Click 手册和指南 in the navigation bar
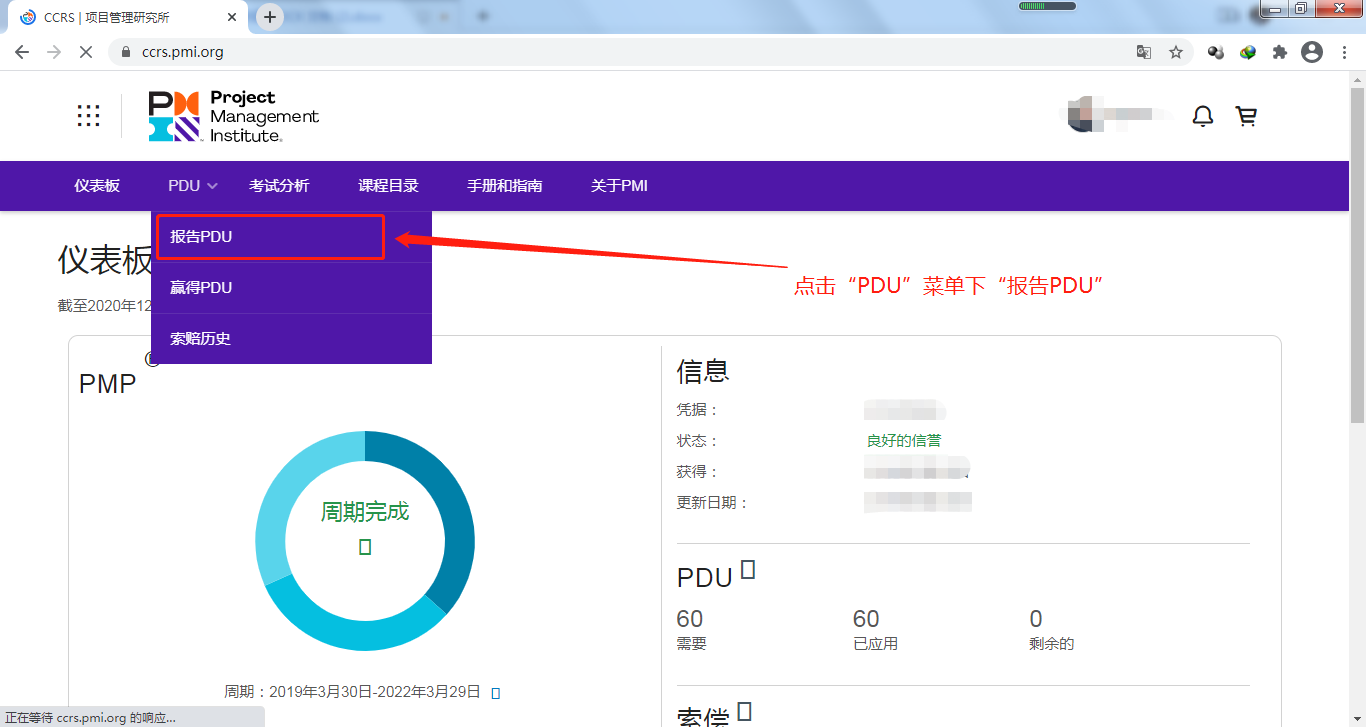 (x=505, y=185)
